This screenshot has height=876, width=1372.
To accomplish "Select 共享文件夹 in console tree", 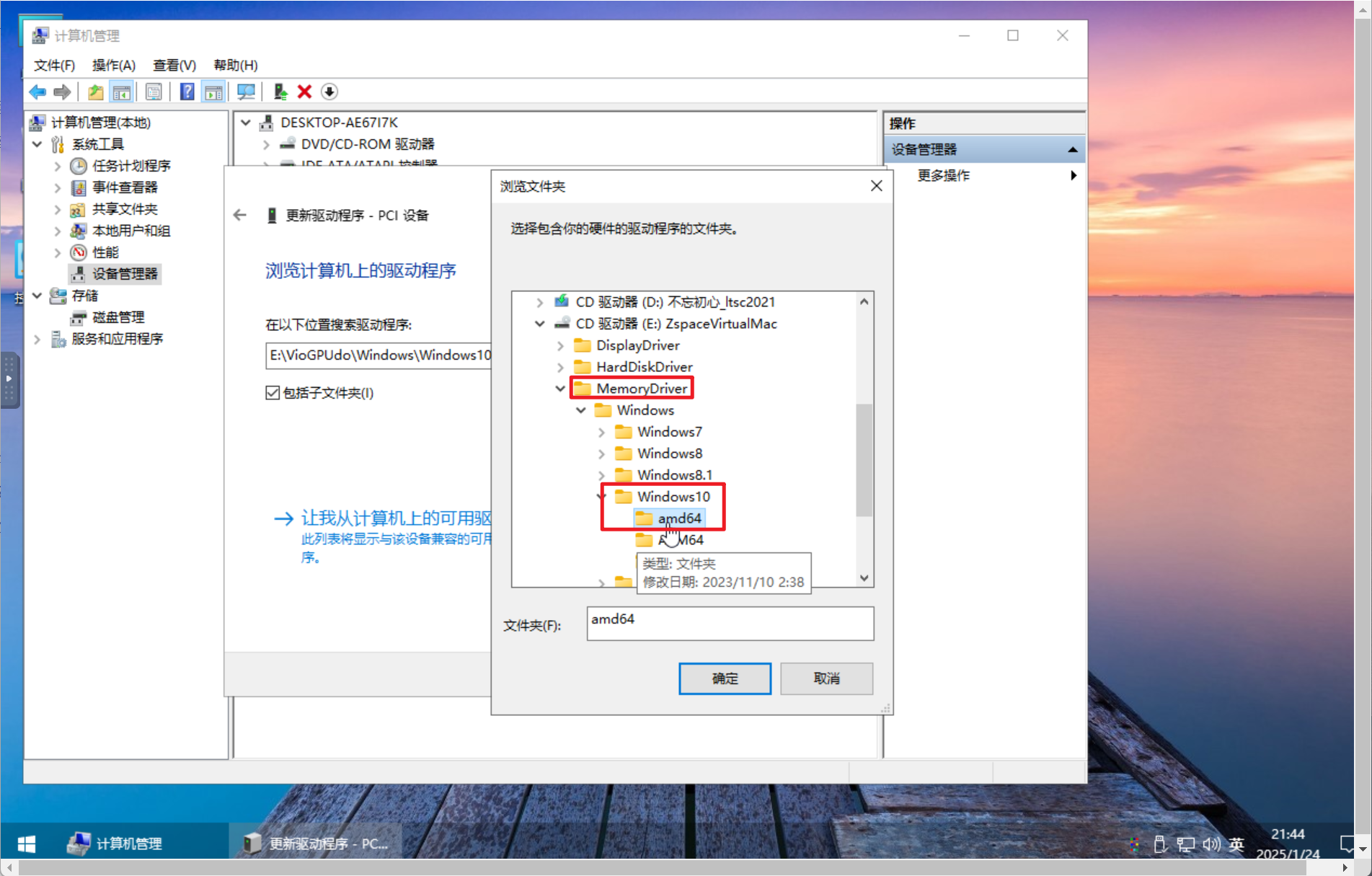I will click(125, 209).
